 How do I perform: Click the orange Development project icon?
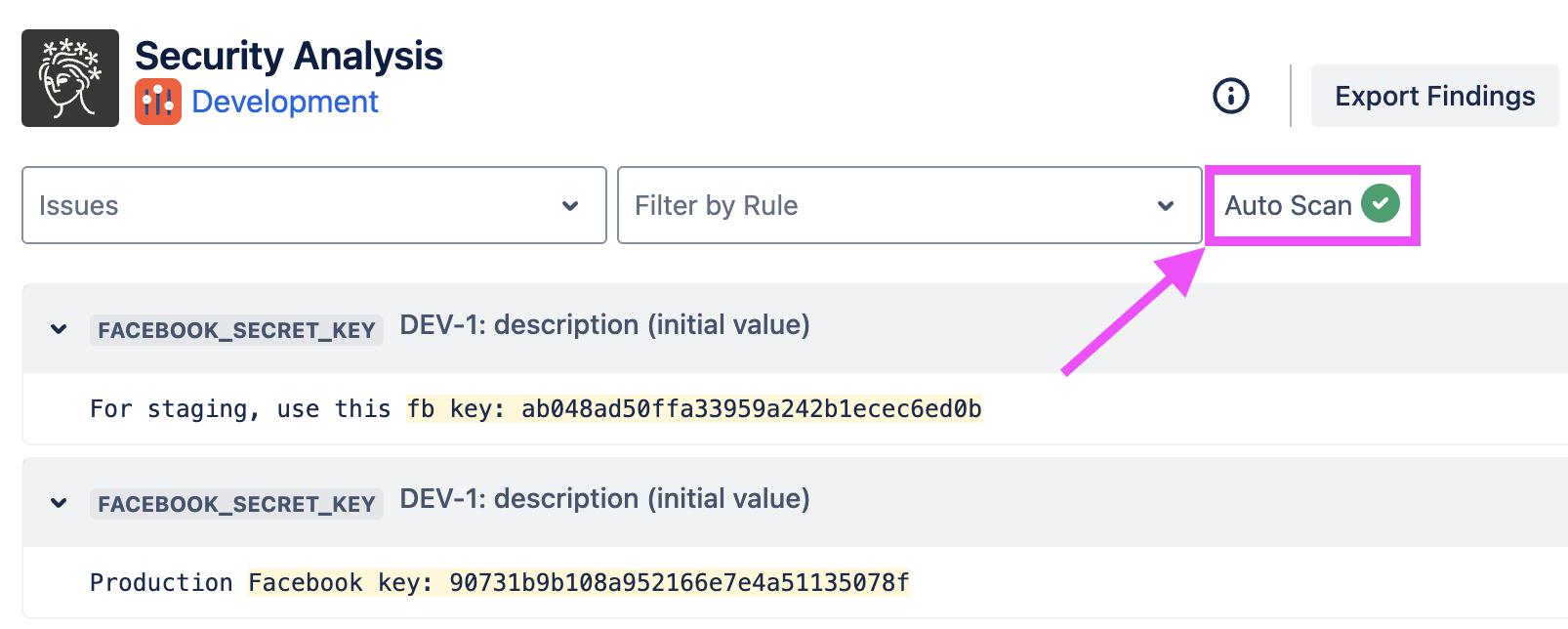(158, 102)
